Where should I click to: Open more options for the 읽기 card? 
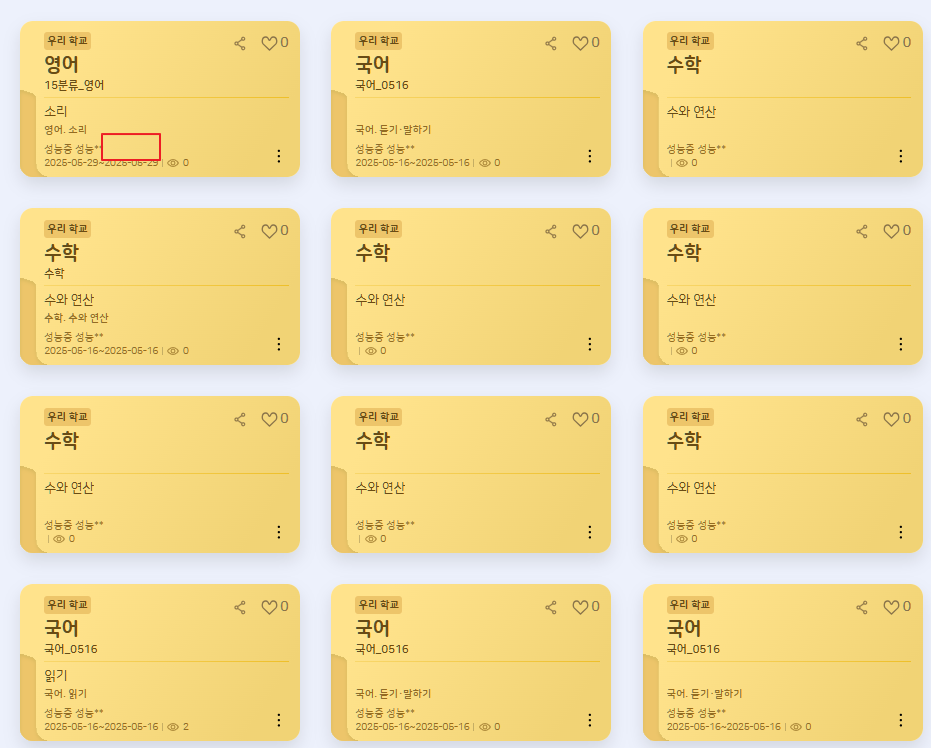point(278,720)
